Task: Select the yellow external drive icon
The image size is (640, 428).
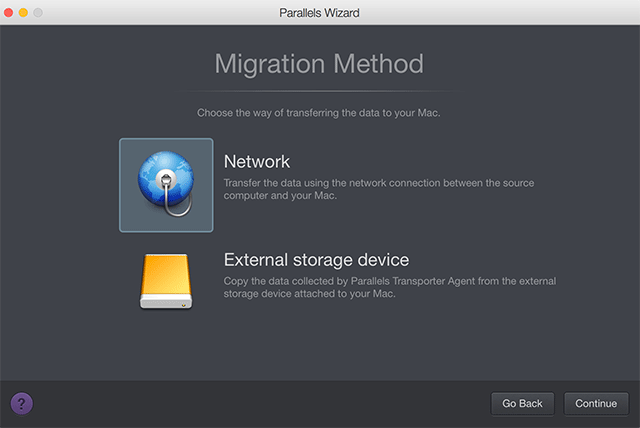Action: [x=166, y=281]
